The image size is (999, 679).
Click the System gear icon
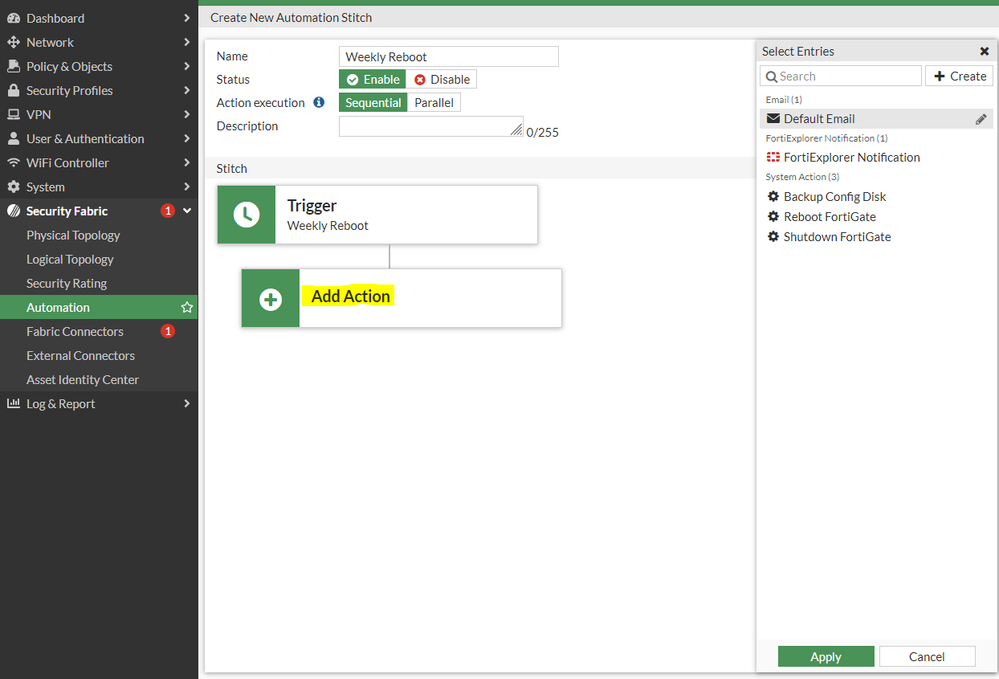13,187
